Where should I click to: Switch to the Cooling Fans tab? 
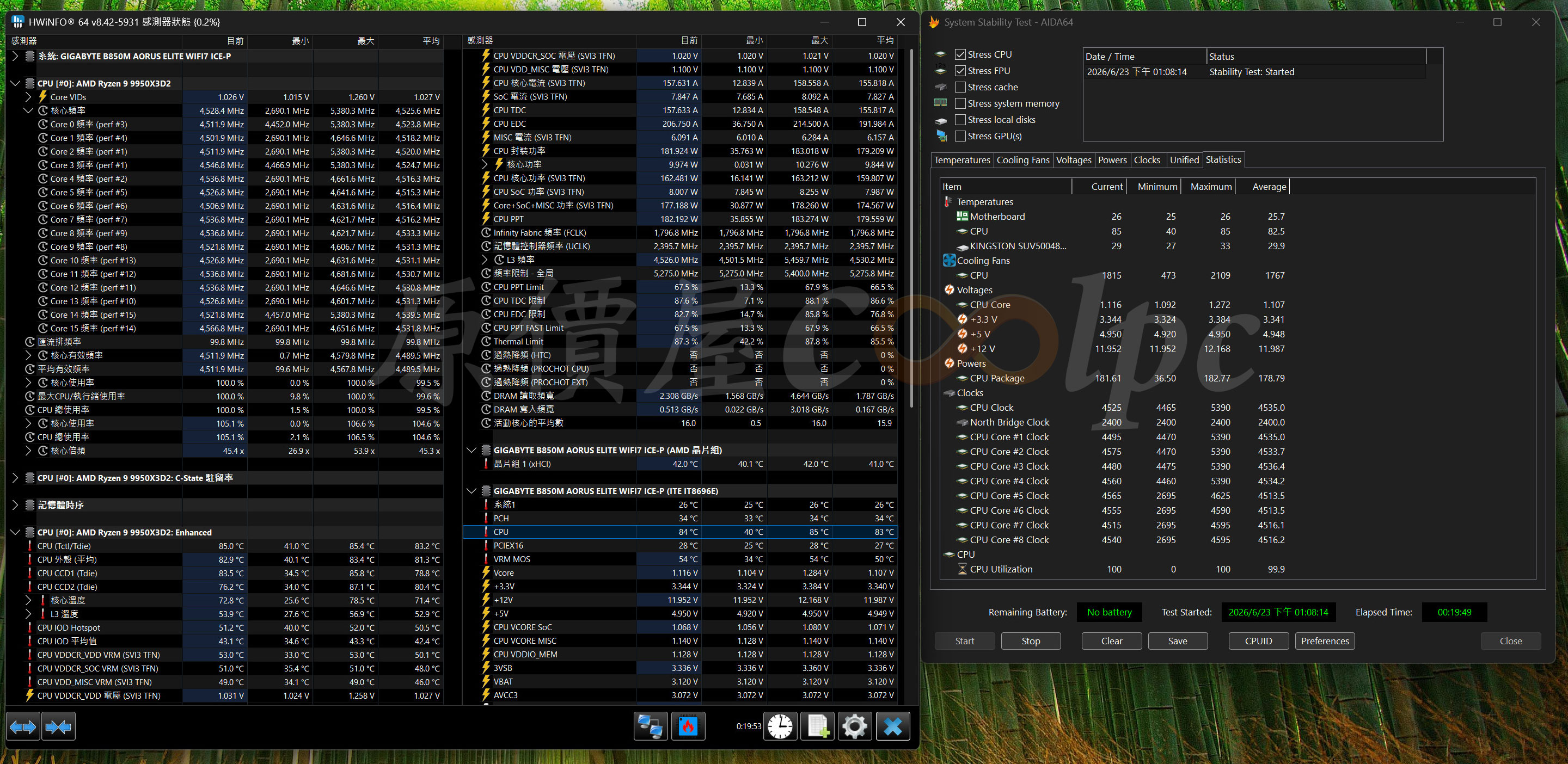[1023, 160]
